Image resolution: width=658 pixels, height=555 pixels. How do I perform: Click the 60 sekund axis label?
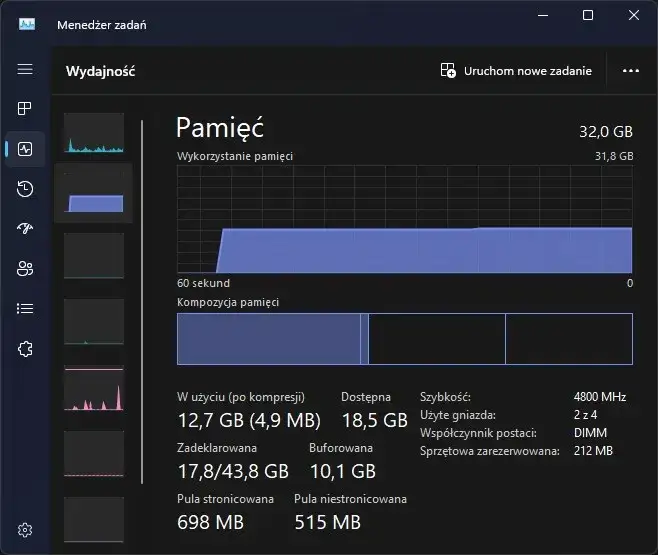[x=204, y=283]
